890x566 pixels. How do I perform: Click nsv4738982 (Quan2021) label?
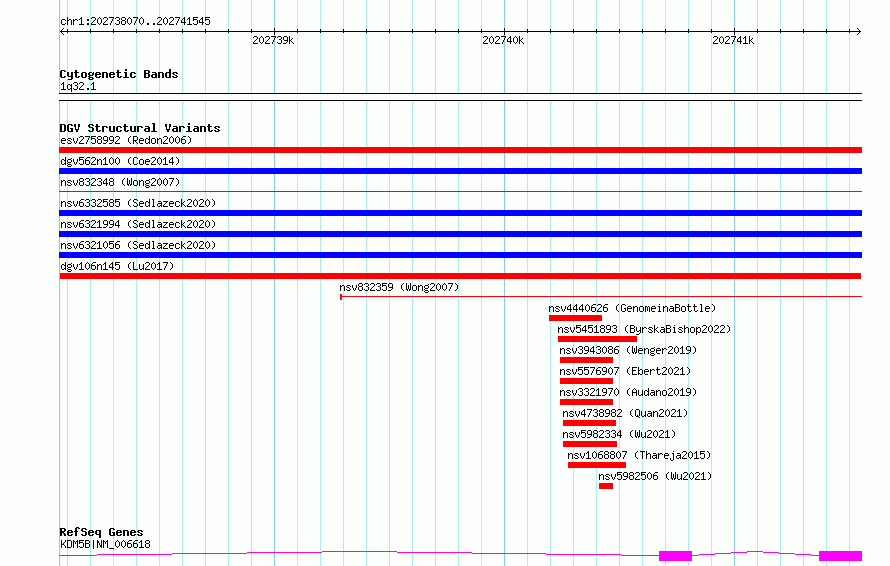(625, 413)
